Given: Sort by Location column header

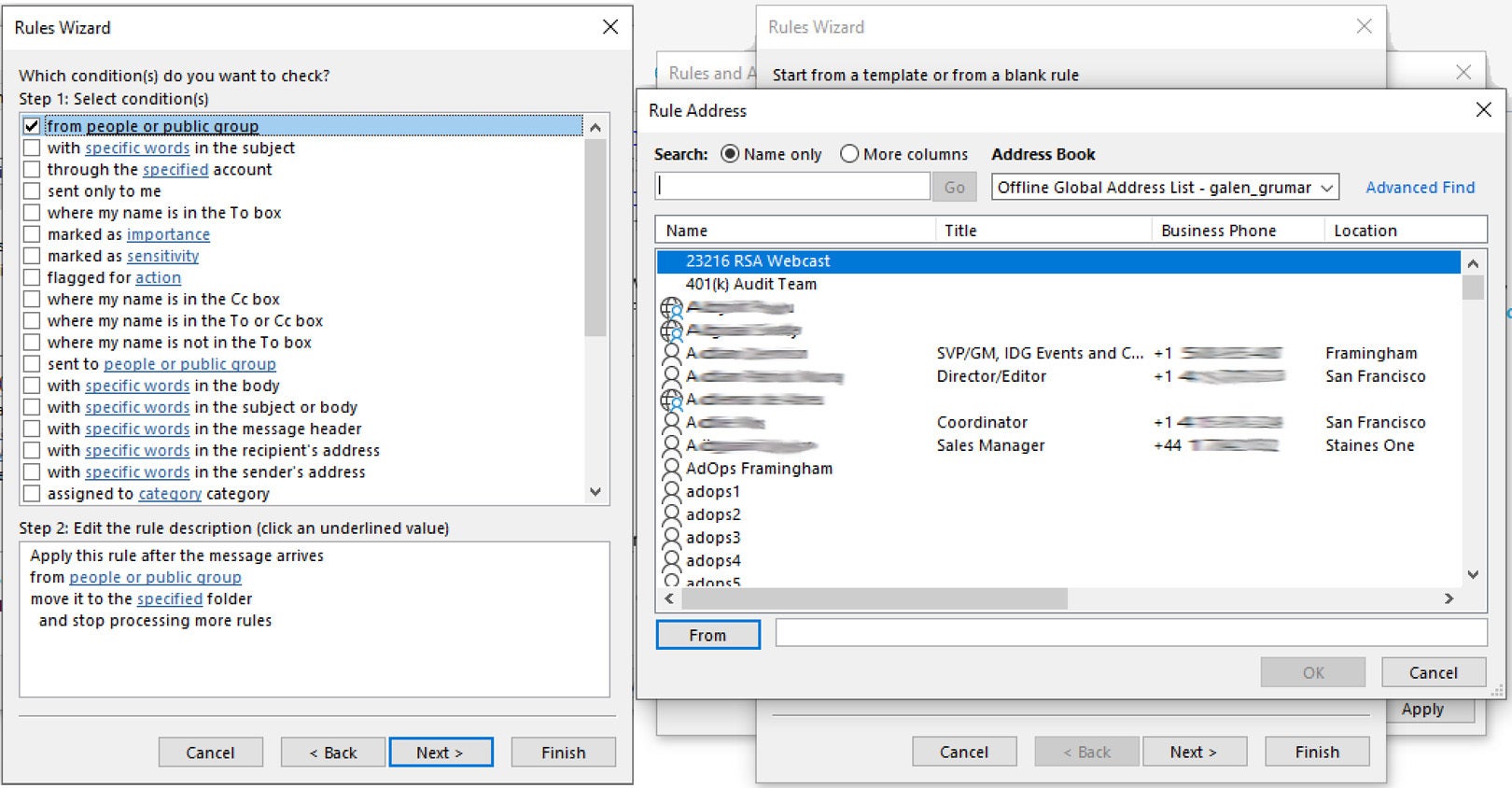Looking at the screenshot, I should pyautogui.click(x=1405, y=231).
